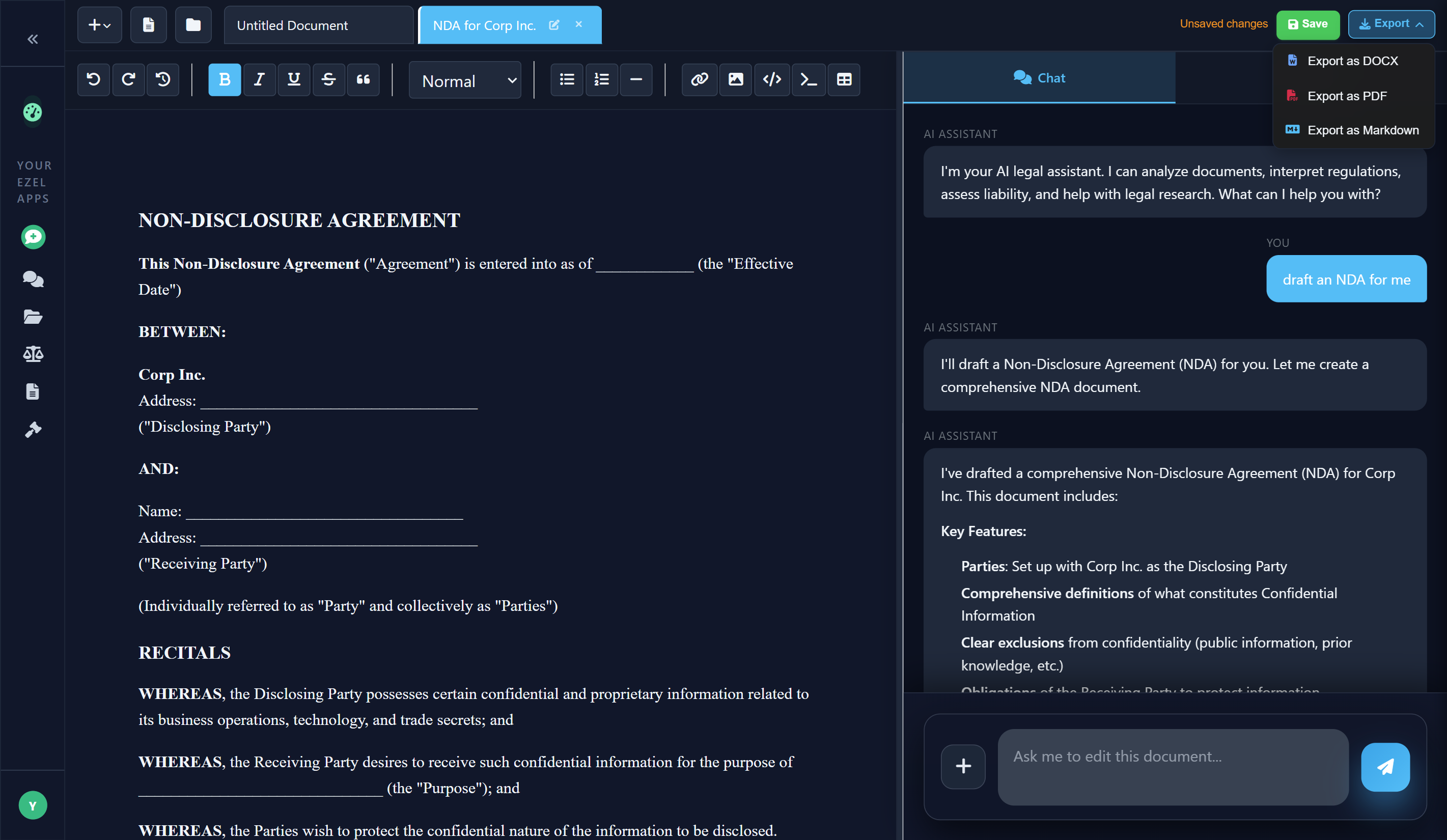The image size is (1447, 840).
Task: Toggle italic formatting
Action: [x=260, y=80]
